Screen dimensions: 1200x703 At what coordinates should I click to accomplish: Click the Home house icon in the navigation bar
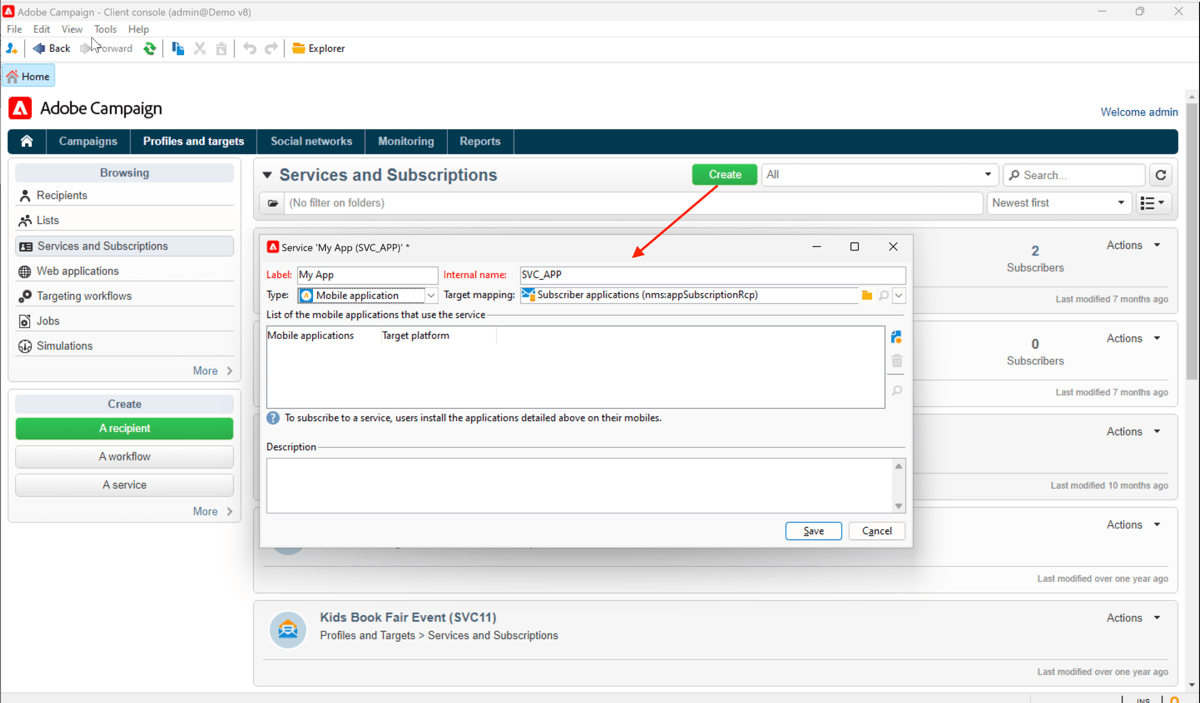[x=26, y=141]
